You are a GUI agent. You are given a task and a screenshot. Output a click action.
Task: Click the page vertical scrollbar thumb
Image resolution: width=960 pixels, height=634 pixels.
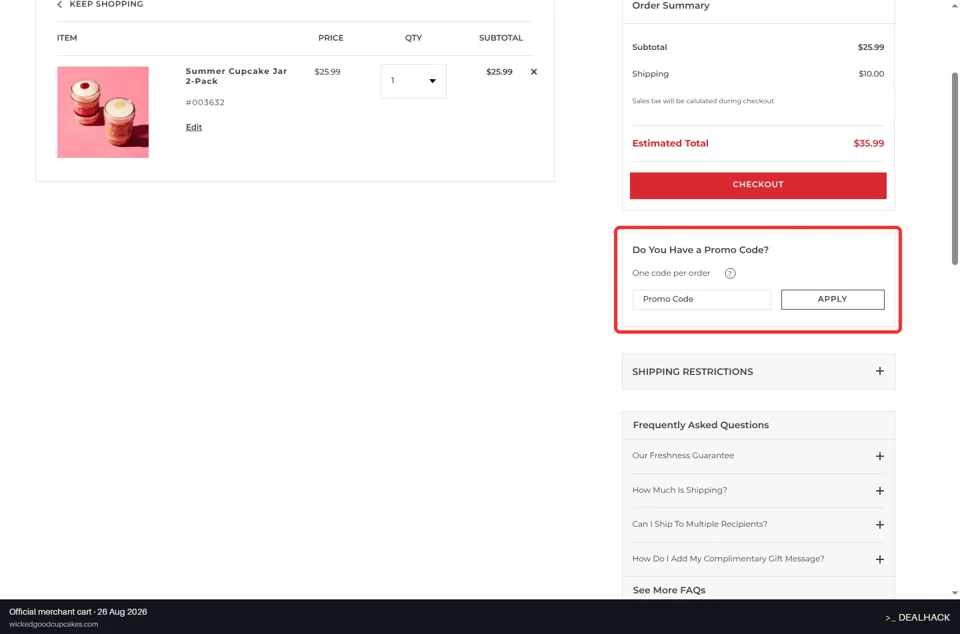tap(954, 168)
